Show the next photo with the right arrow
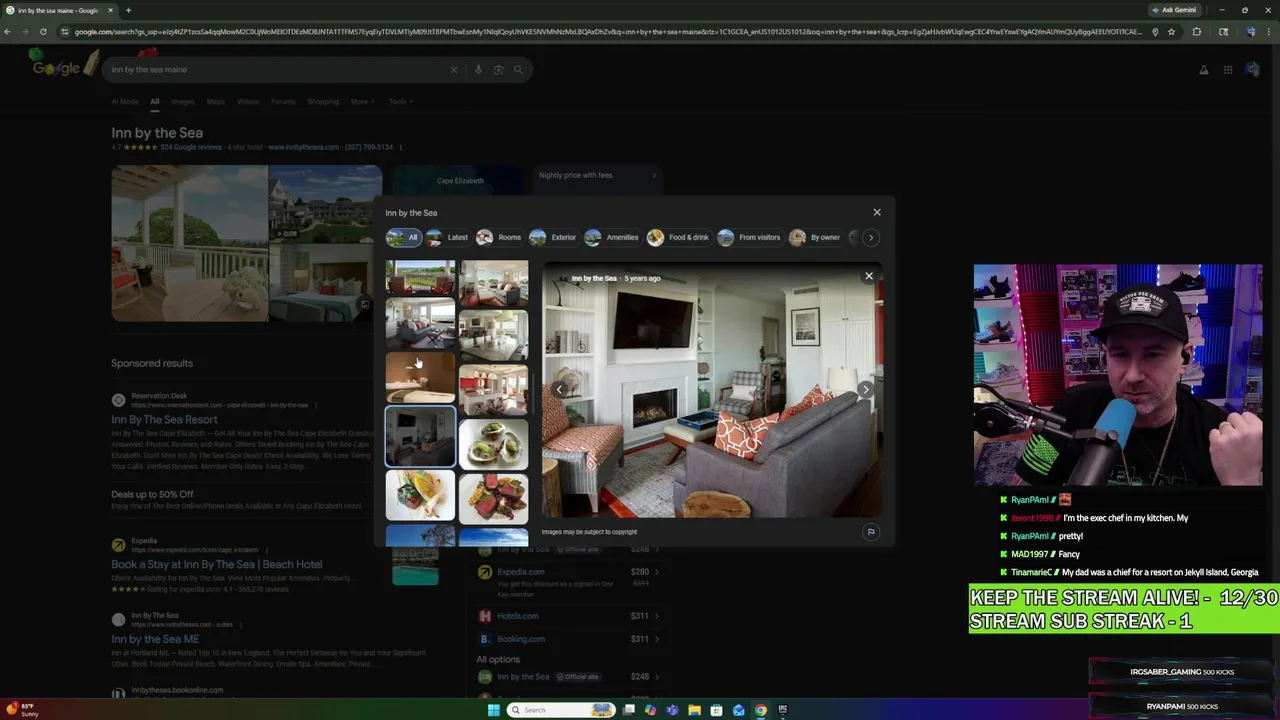The image size is (1280, 720). (866, 389)
